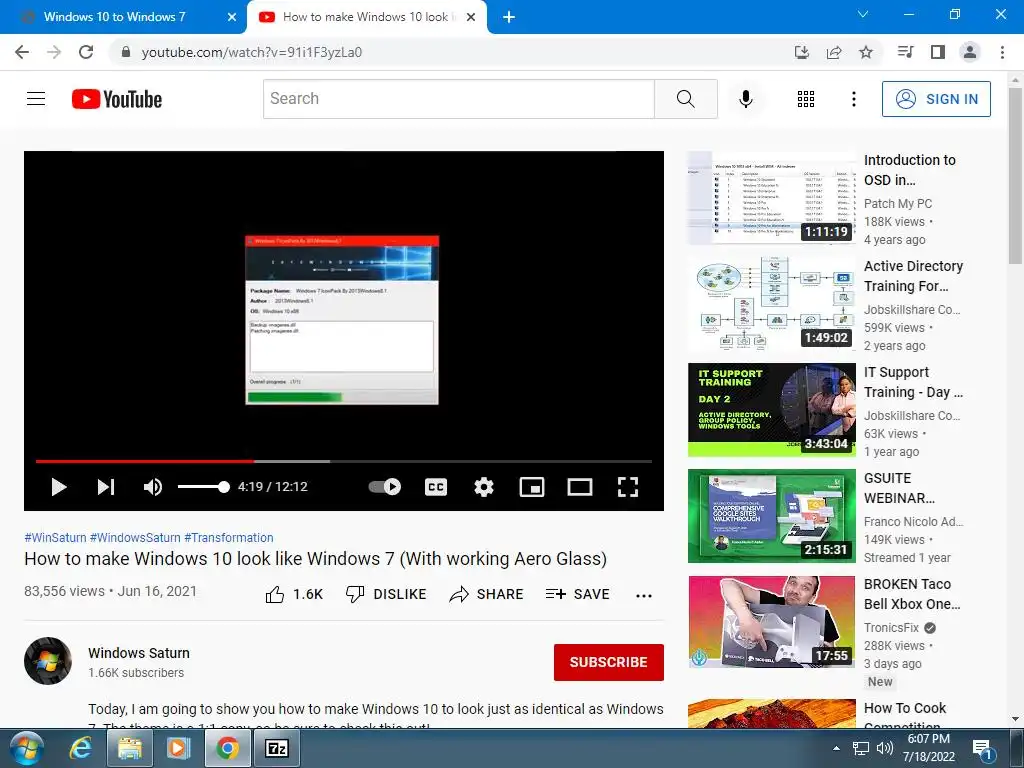The image size is (1024, 768).
Task: Open YouTube settings three-dot menu
Action: pyautogui.click(x=854, y=99)
